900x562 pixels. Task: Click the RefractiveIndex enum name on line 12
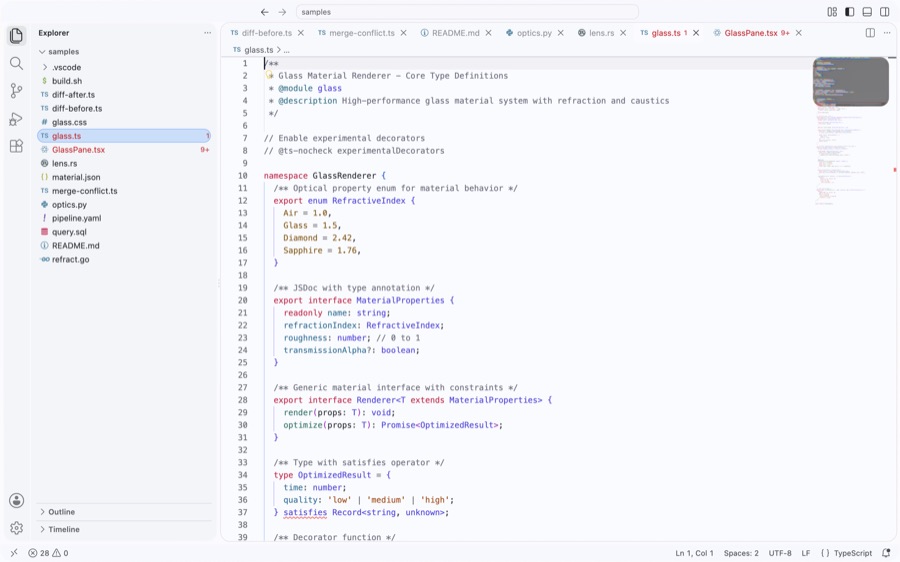tap(368, 201)
